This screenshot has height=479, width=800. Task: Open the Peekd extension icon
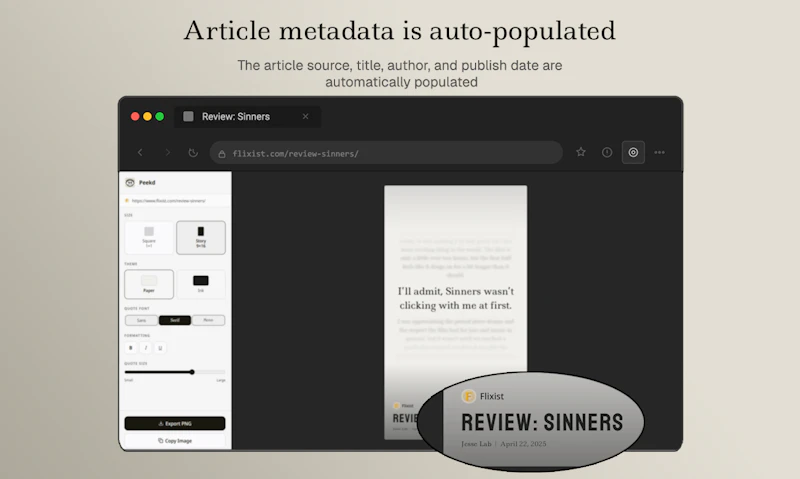(633, 152)
